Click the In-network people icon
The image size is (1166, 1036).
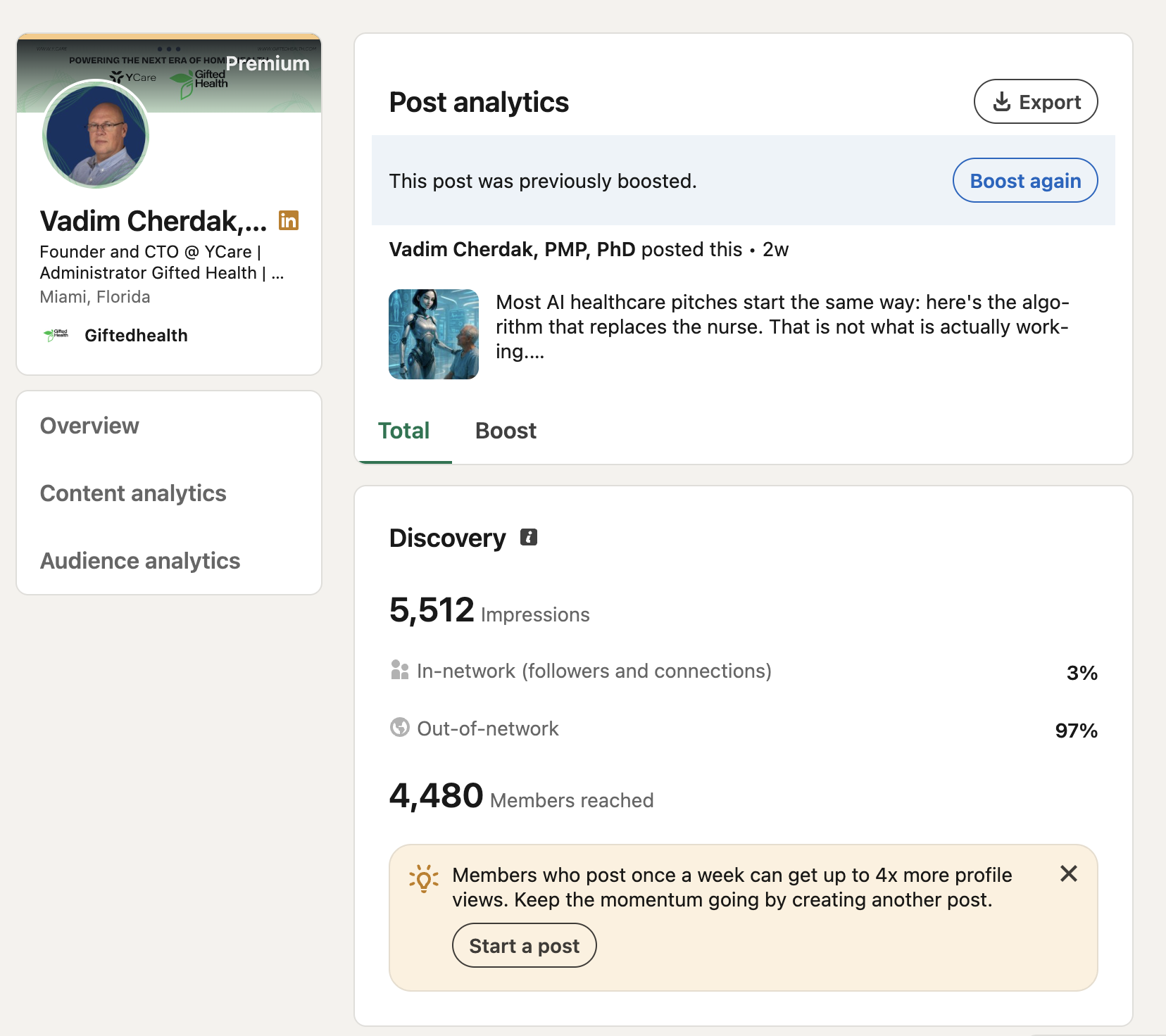click(x=399, y=669)
